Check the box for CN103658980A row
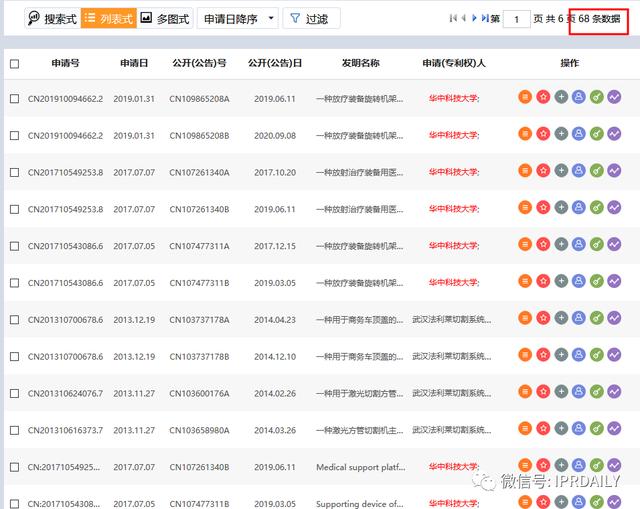The height and width of the screenshot is (509, 640). [x=14, y=430]
